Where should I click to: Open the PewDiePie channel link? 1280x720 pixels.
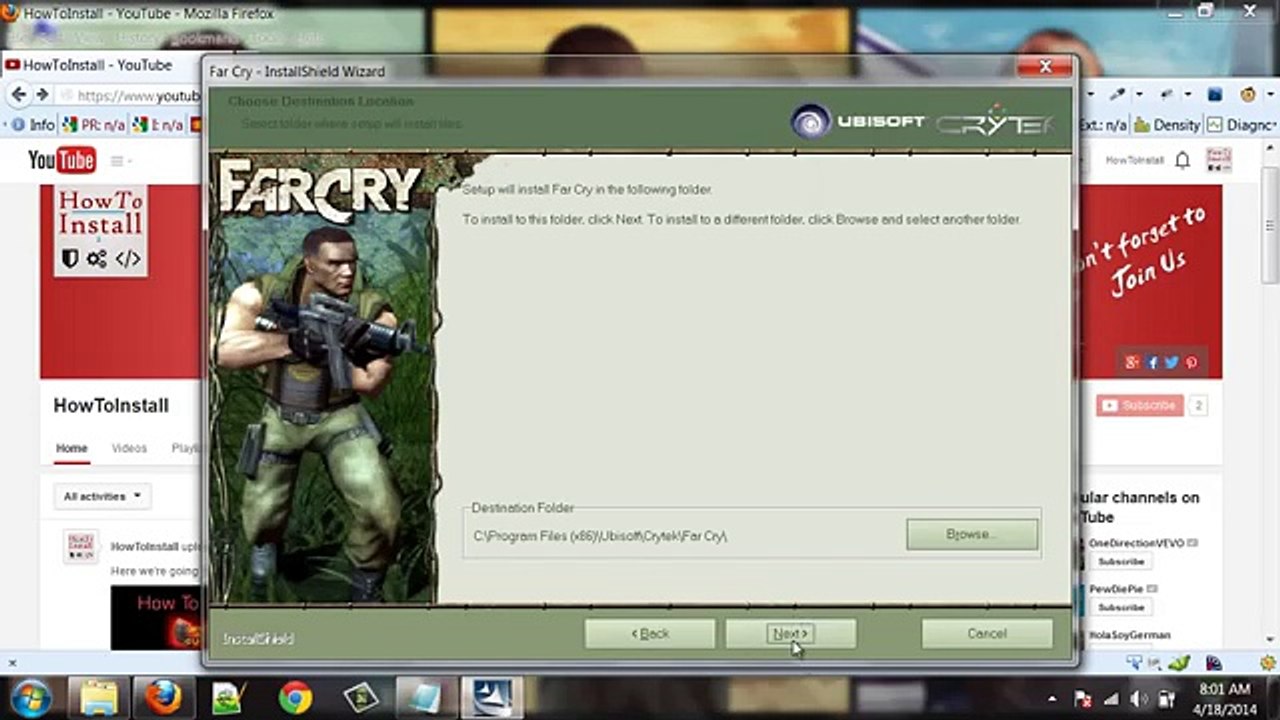pos(1117,589)
